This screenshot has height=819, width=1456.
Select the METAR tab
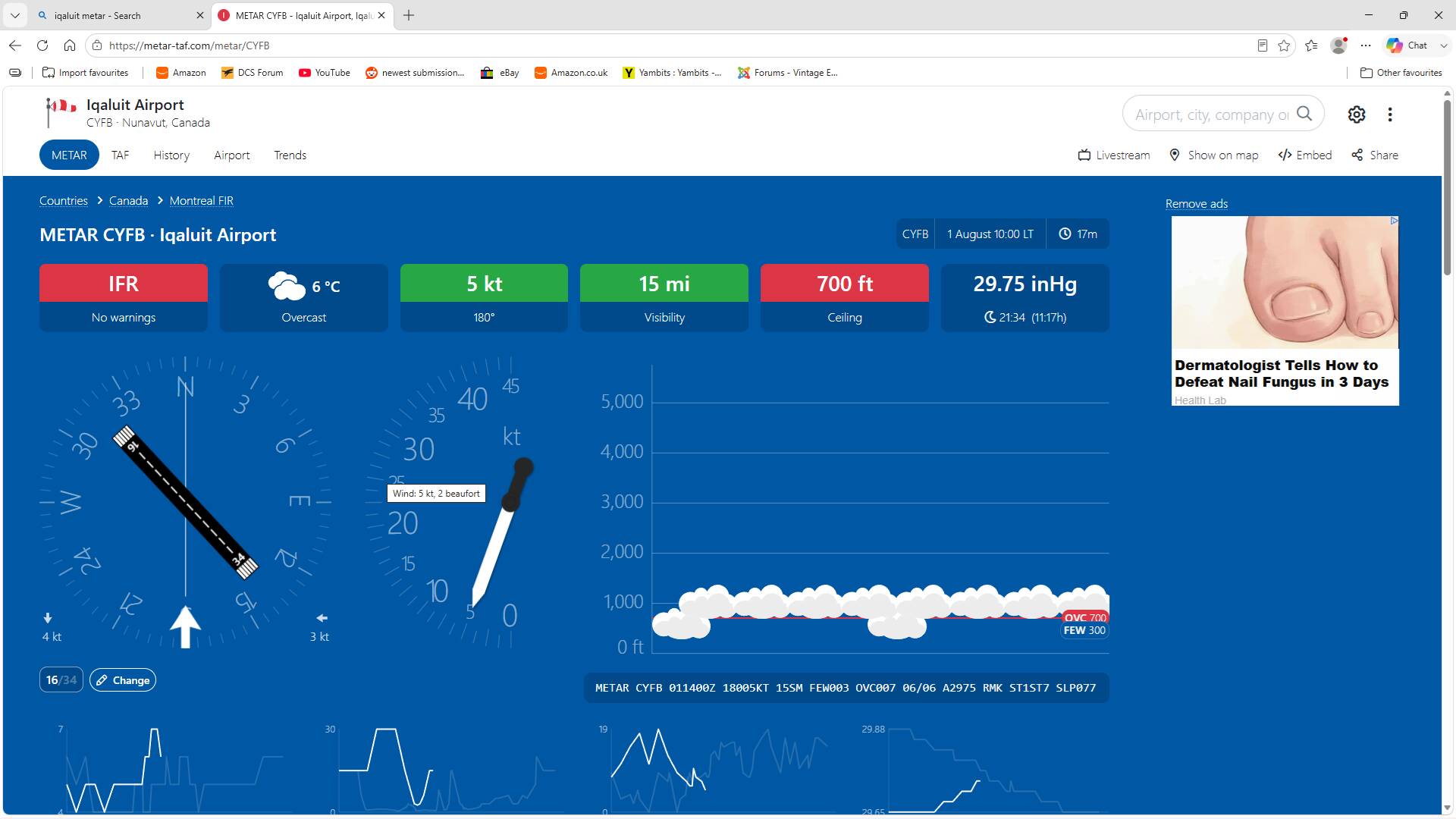click(69, 155)
